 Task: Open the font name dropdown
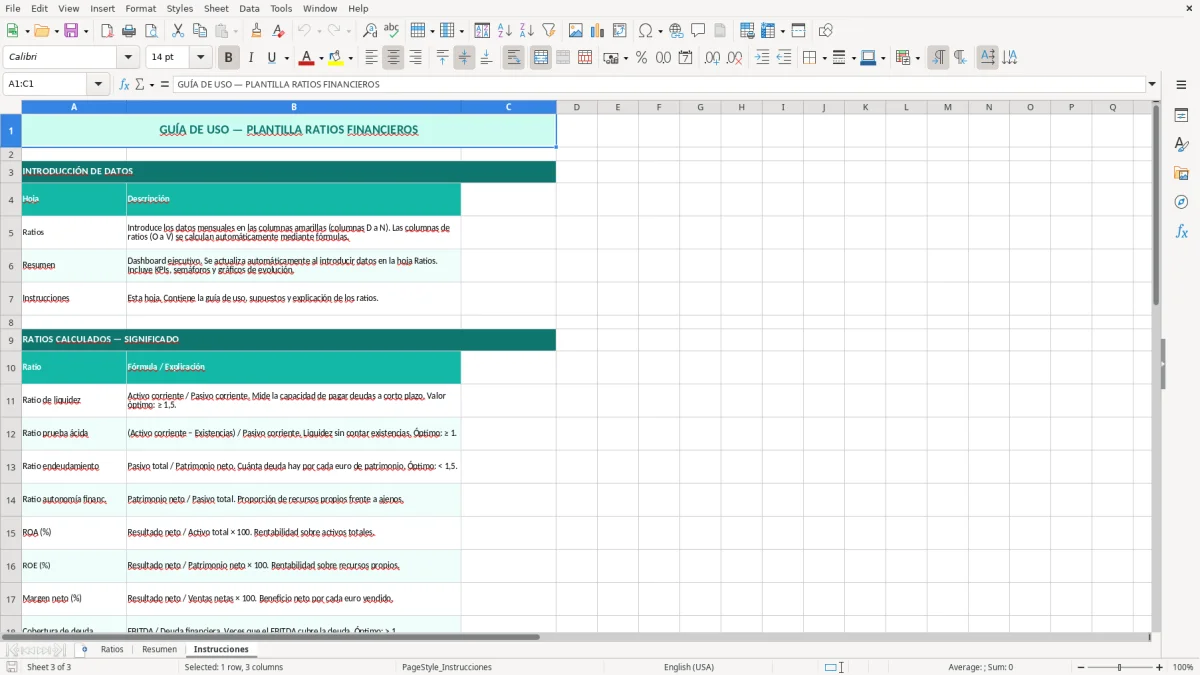tap(127, 58)
